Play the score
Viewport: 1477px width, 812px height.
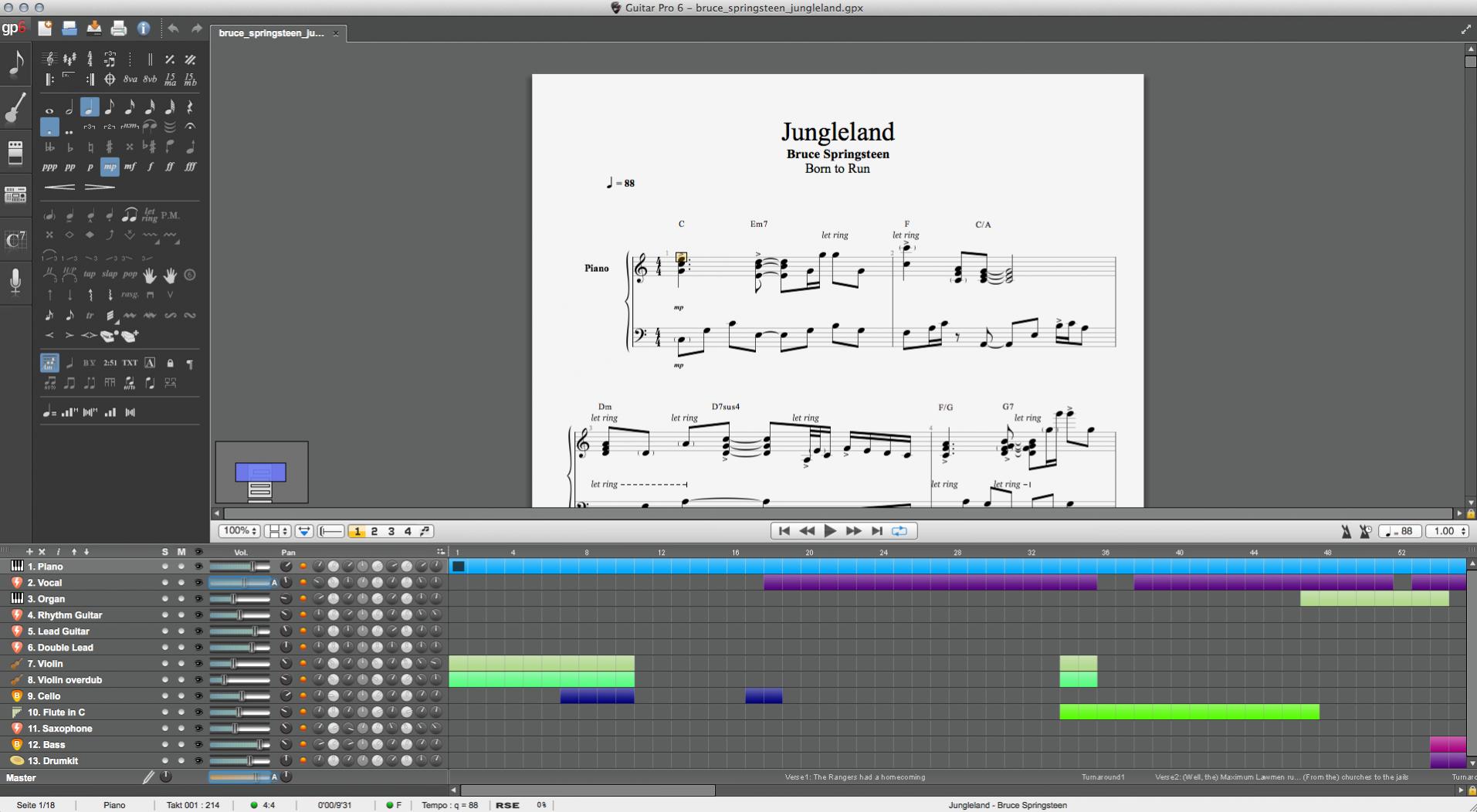[831, 531]
